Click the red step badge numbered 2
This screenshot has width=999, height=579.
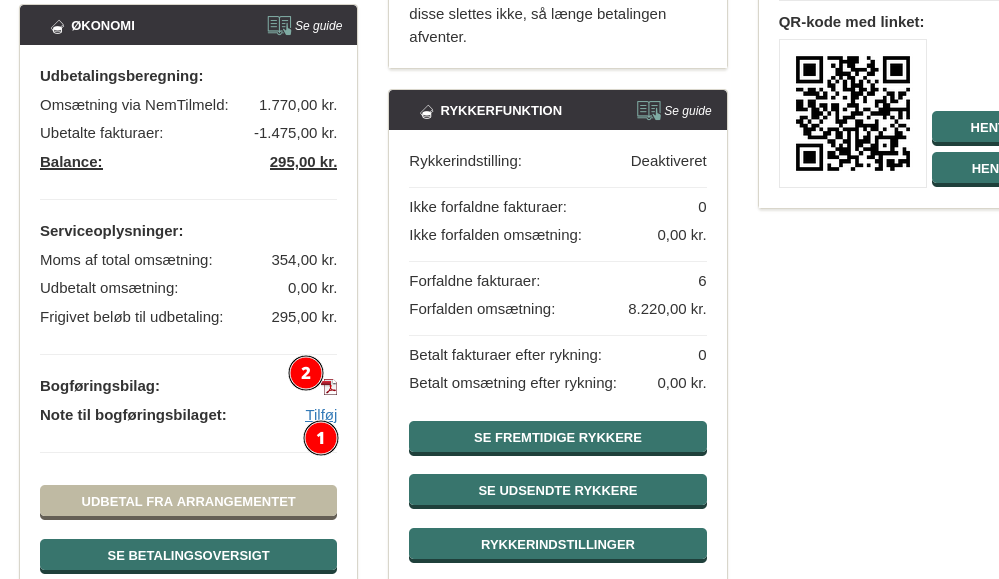(306, 373)
